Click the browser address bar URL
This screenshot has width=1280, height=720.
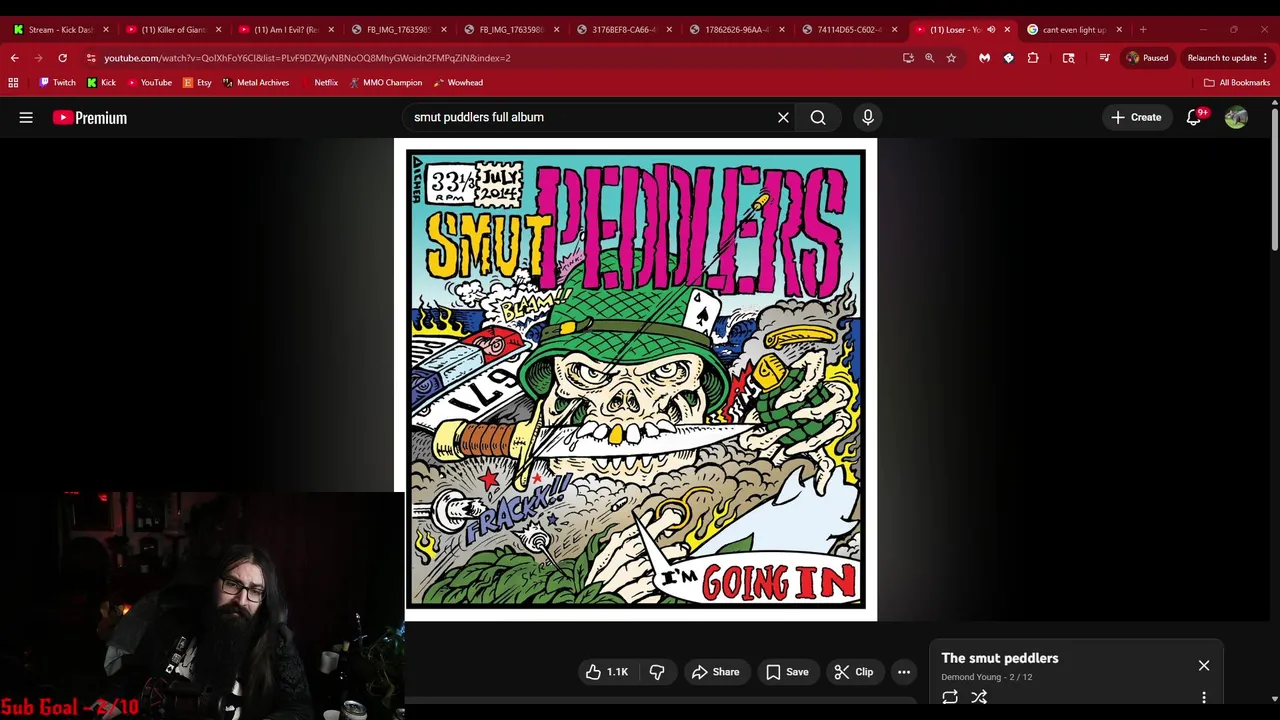pyautogui.click(x=307, y=58)
